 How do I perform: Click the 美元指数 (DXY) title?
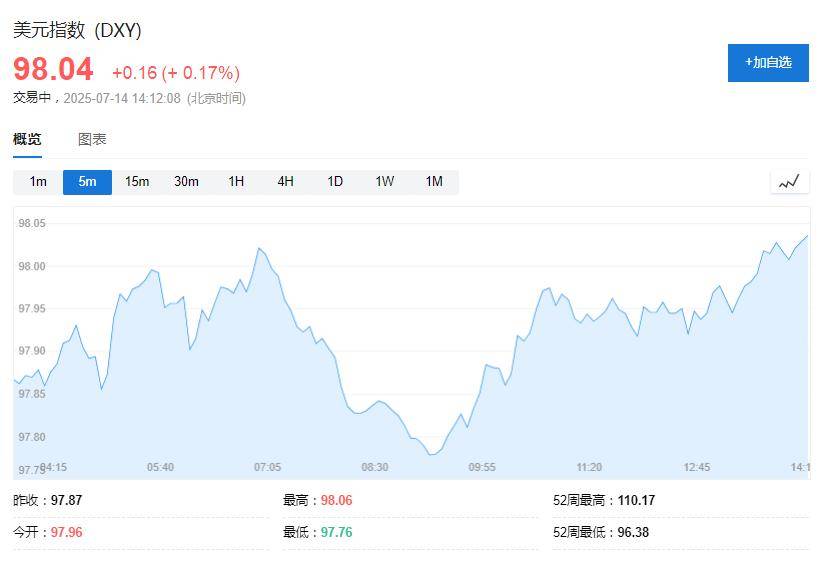(78, 31)
